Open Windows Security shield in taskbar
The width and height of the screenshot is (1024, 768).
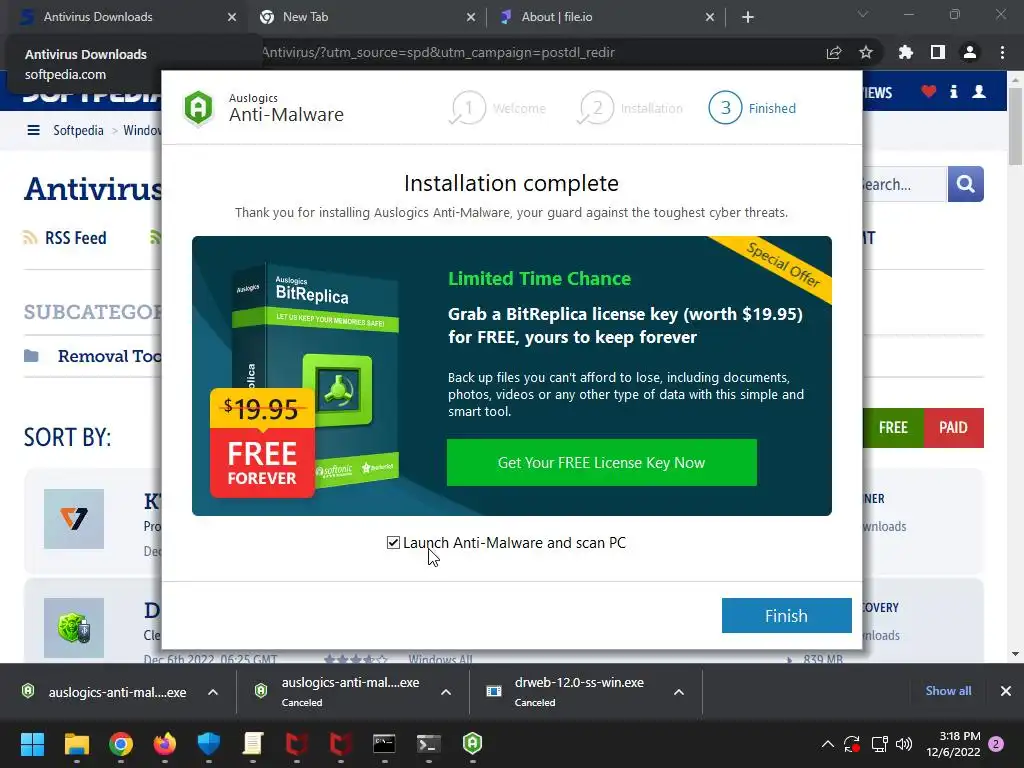pos(209,744)
